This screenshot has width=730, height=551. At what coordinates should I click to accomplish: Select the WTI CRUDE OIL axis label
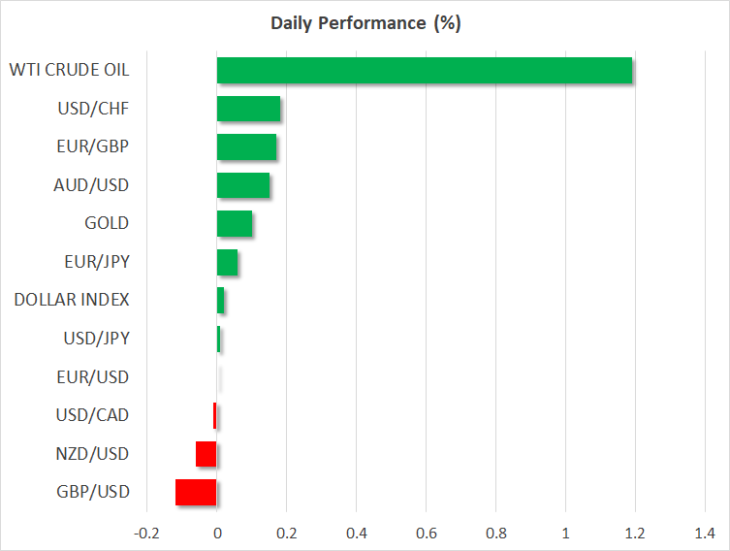[x=69, y=70]
